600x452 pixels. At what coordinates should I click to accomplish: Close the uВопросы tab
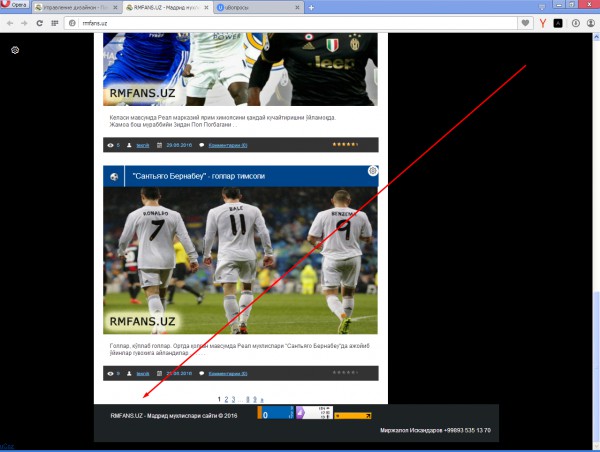(x=297, y=8)
